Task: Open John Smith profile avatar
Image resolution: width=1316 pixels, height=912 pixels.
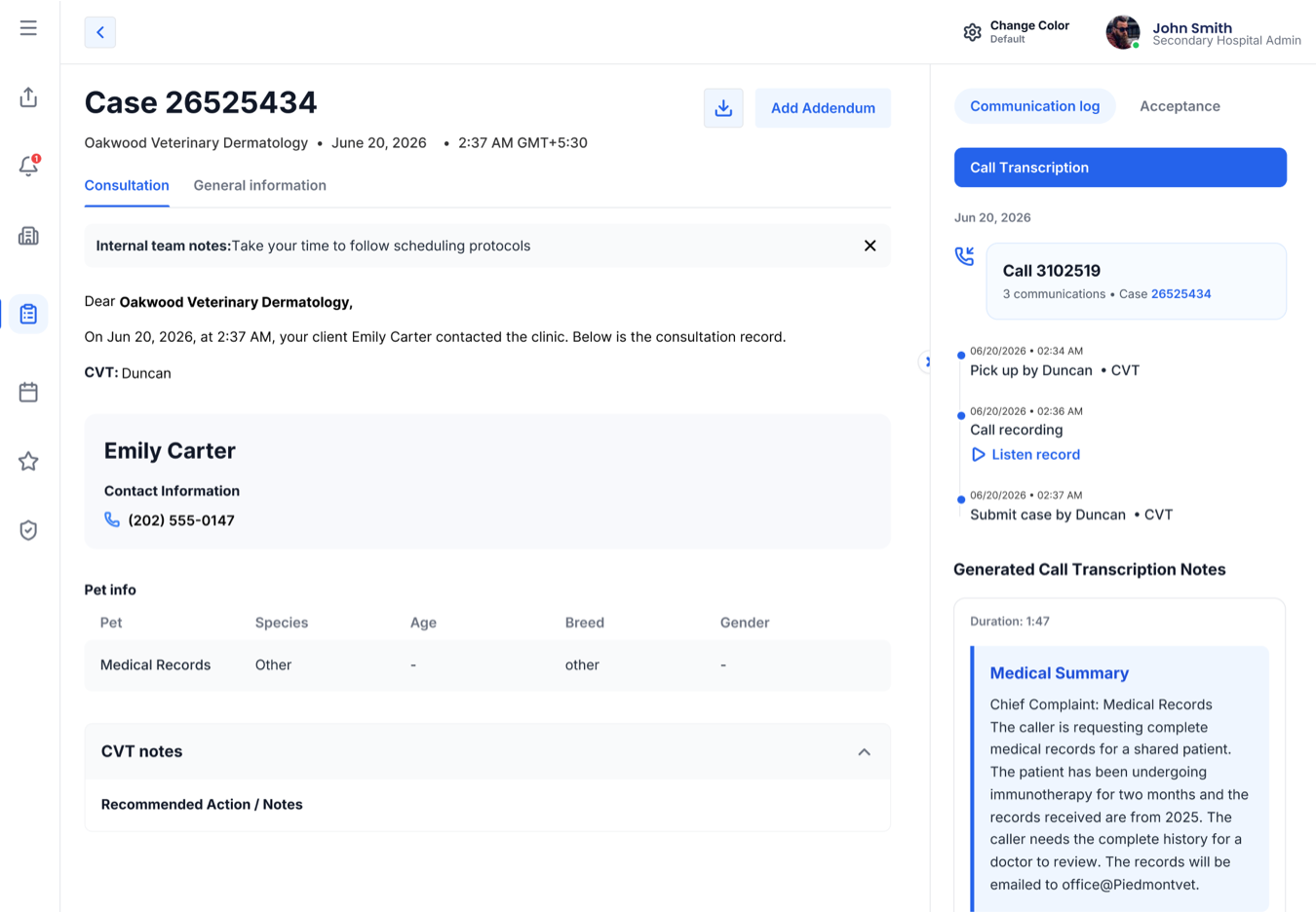Action: 1122,32
